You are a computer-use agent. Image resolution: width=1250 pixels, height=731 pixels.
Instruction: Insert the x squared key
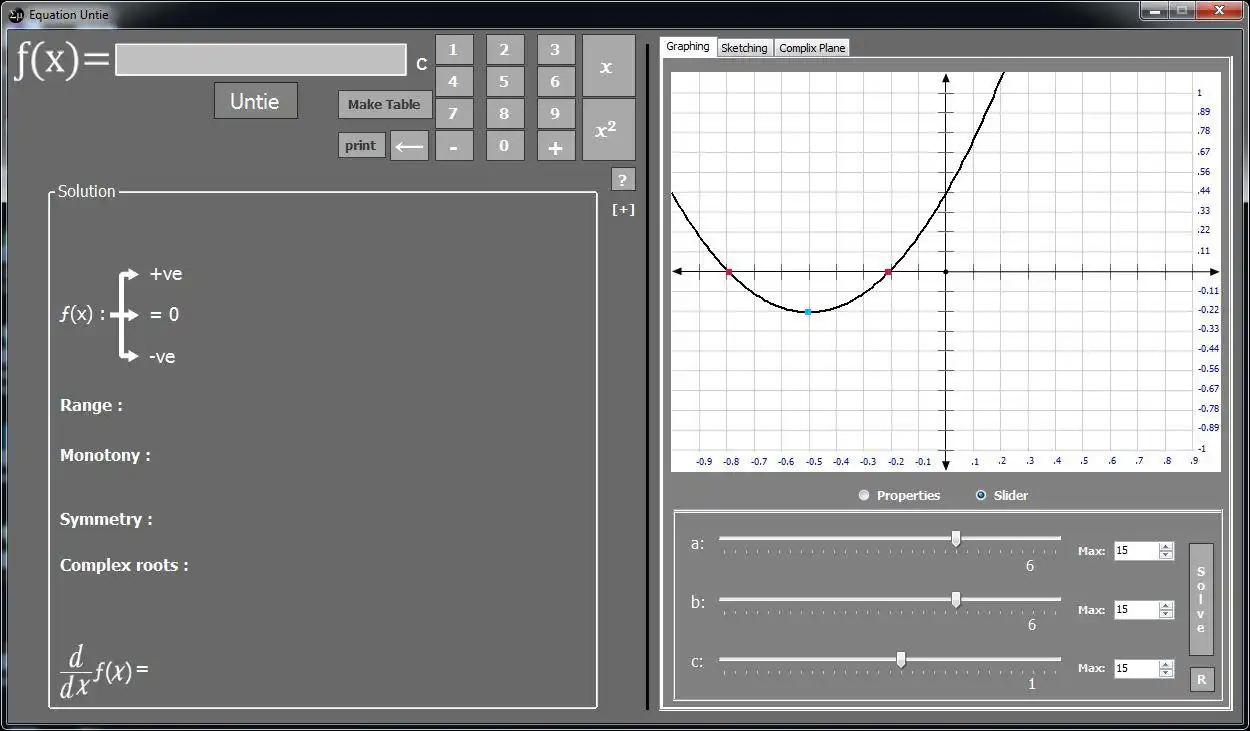click(x=608, y=130)
